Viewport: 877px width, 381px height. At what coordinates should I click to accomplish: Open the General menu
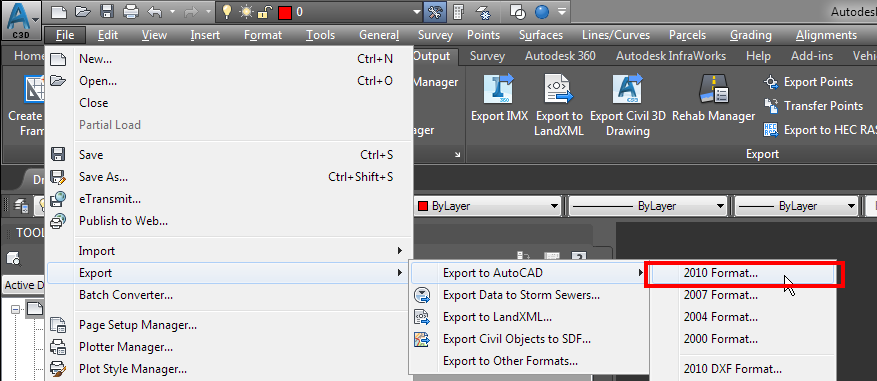(x=379, y=35)
